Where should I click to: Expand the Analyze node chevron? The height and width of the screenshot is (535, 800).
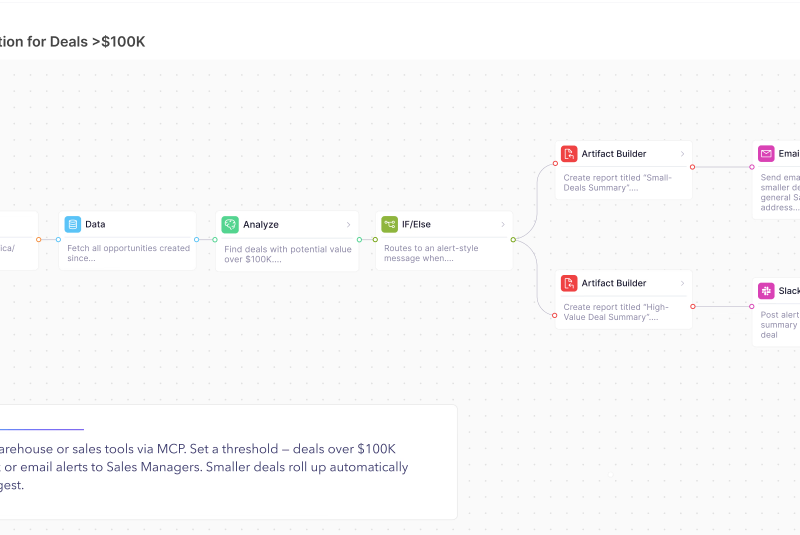click(348, 224)
